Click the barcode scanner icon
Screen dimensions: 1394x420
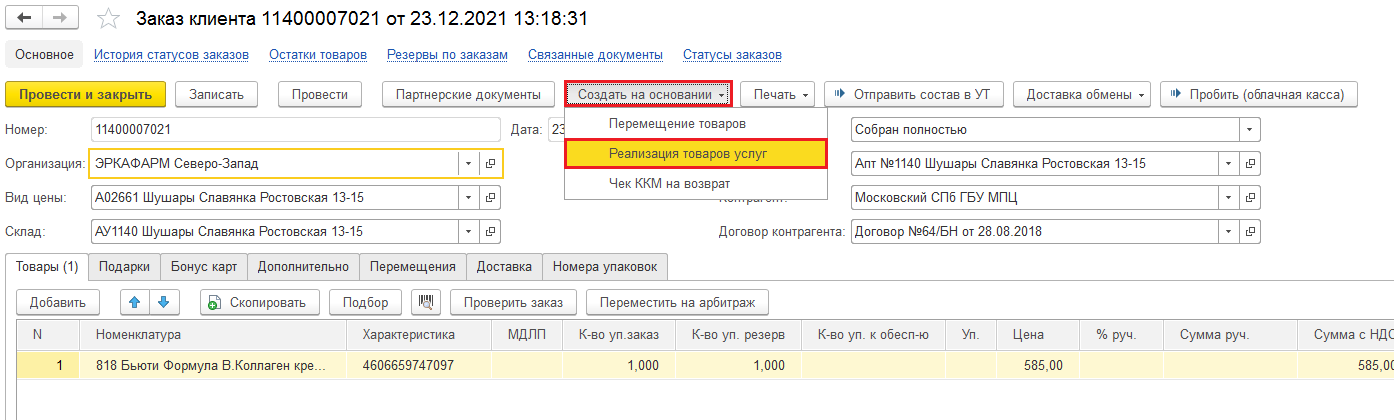(x=427, y=302)
